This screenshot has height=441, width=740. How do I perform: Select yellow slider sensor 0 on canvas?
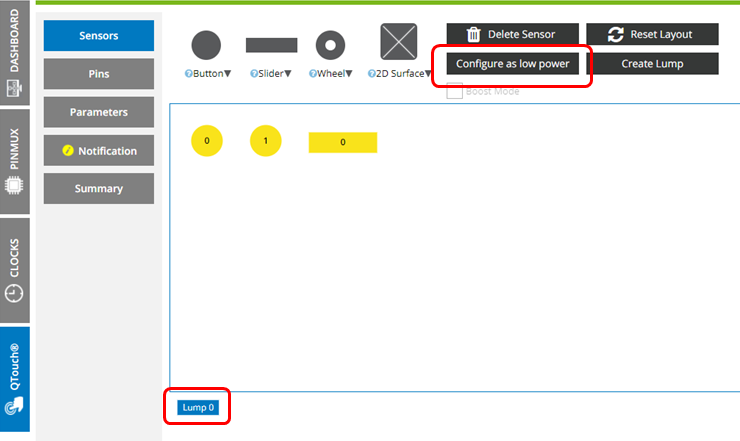[343, 142]
